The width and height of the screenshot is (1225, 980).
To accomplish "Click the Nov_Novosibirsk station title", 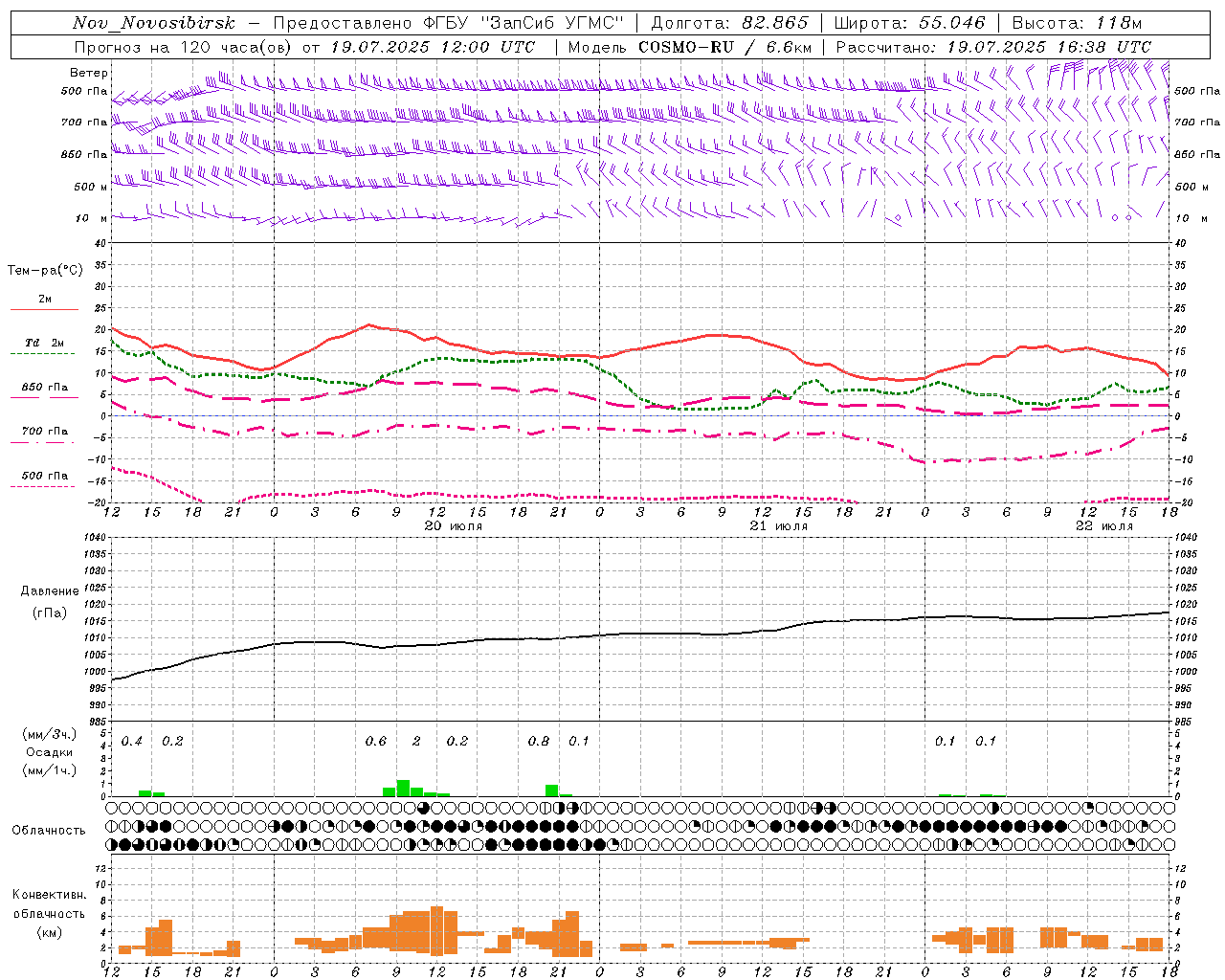I will [153, 23].
